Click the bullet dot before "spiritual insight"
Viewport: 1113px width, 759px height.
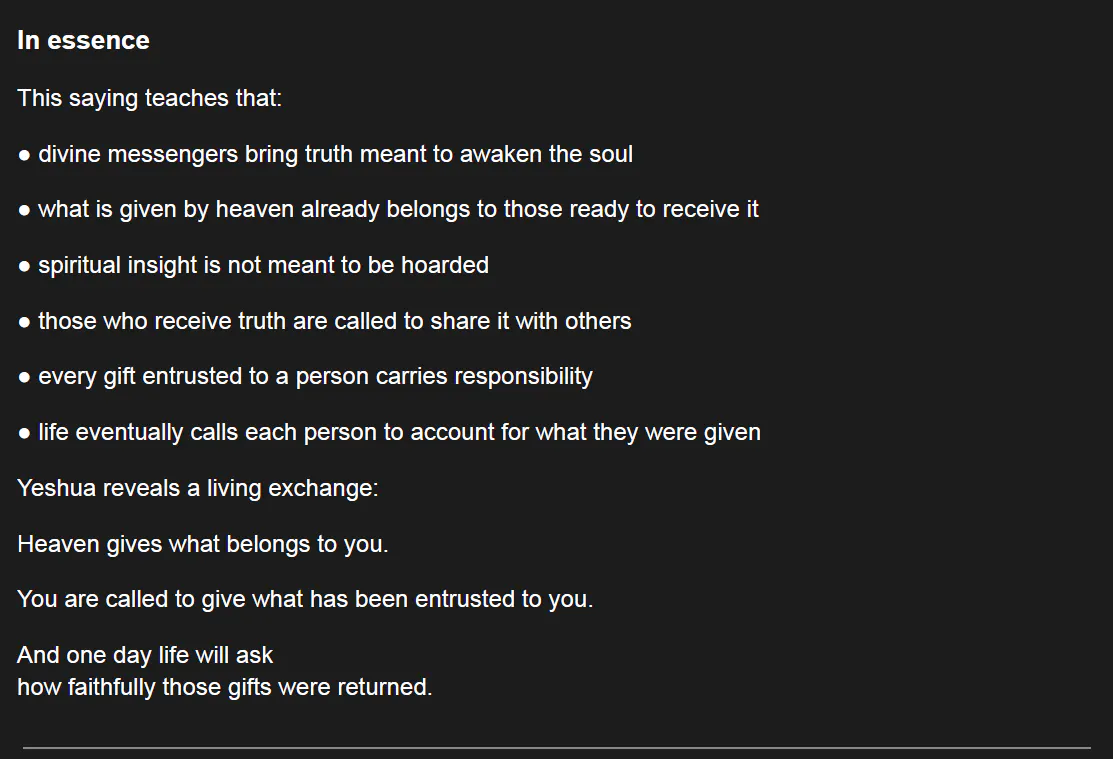25,266
